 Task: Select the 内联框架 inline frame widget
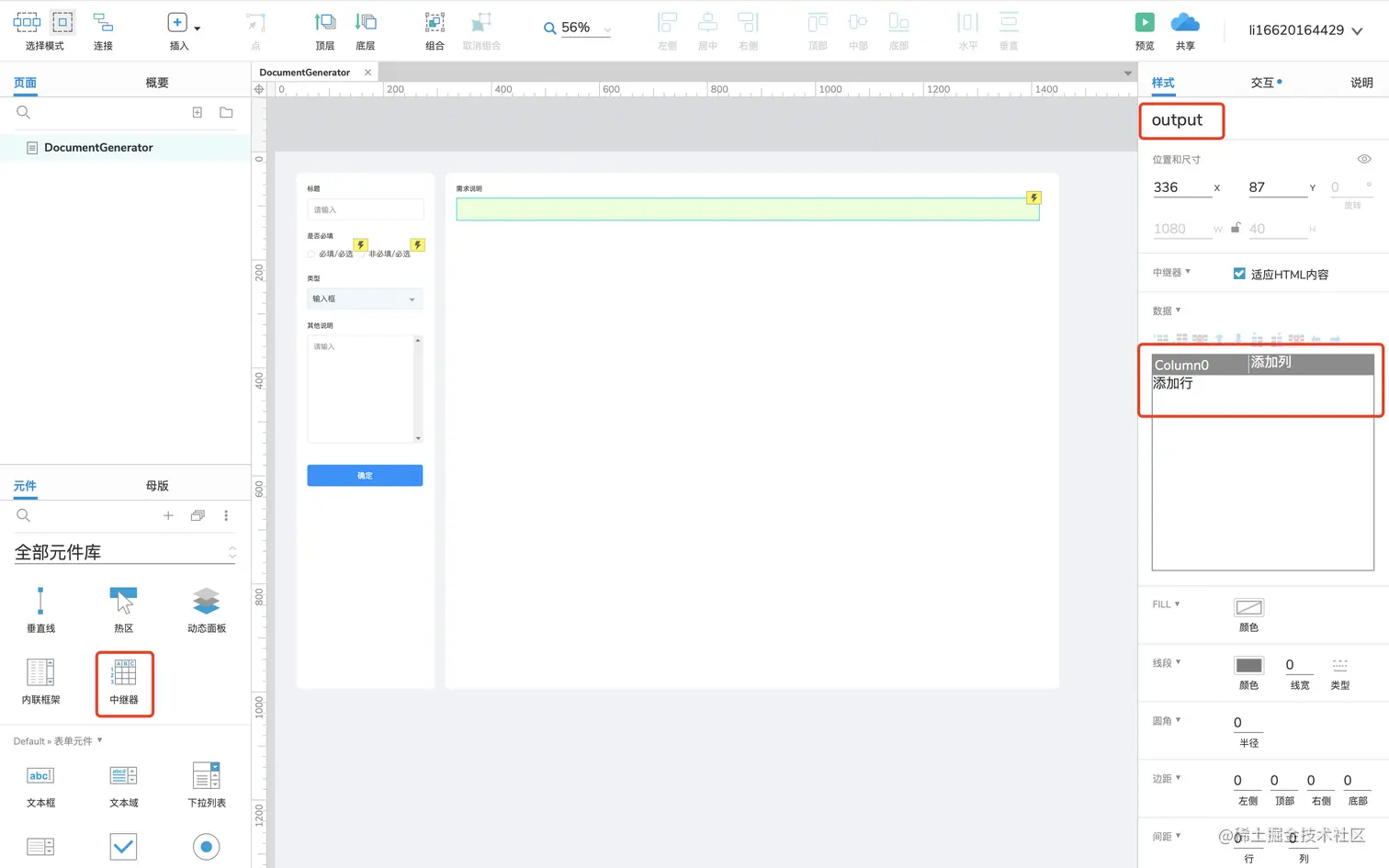(40, 682)
